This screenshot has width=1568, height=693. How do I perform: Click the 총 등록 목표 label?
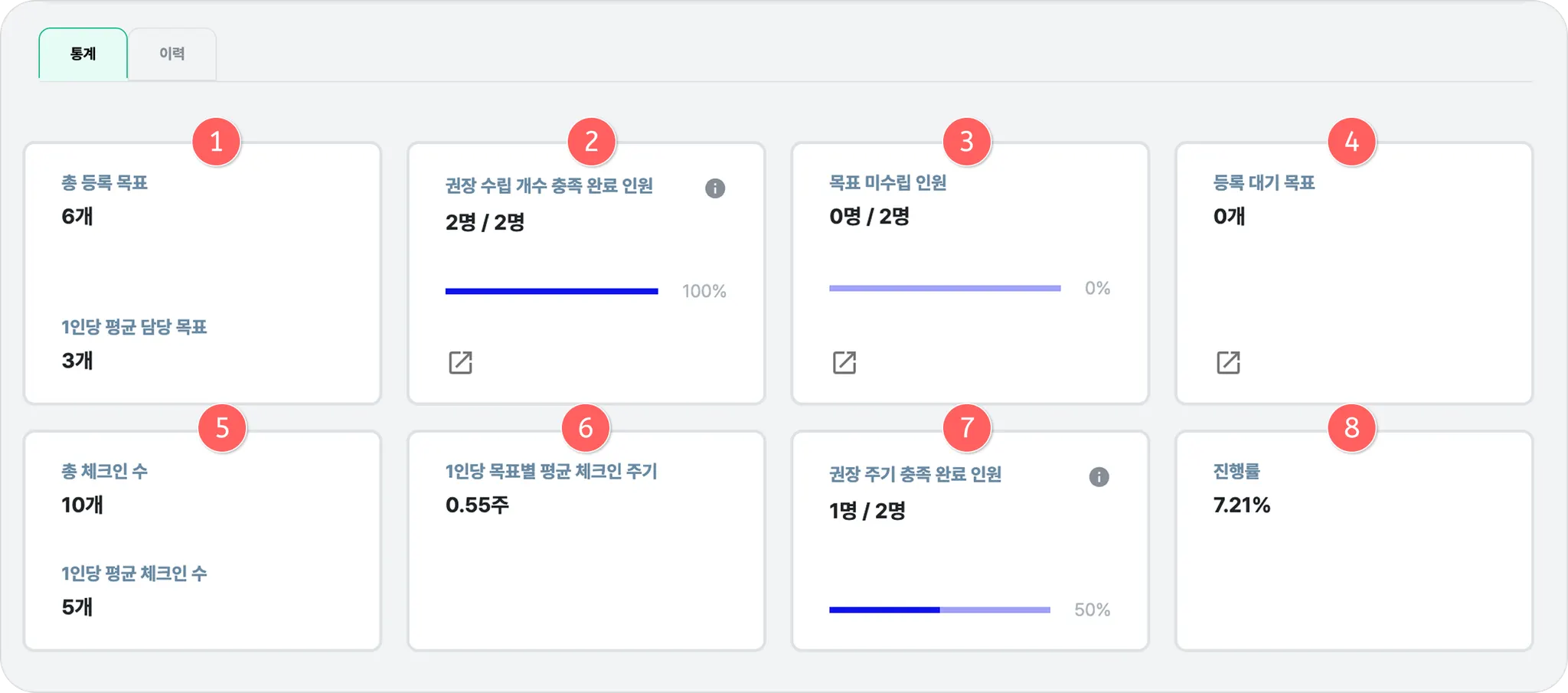click(105, 183)
